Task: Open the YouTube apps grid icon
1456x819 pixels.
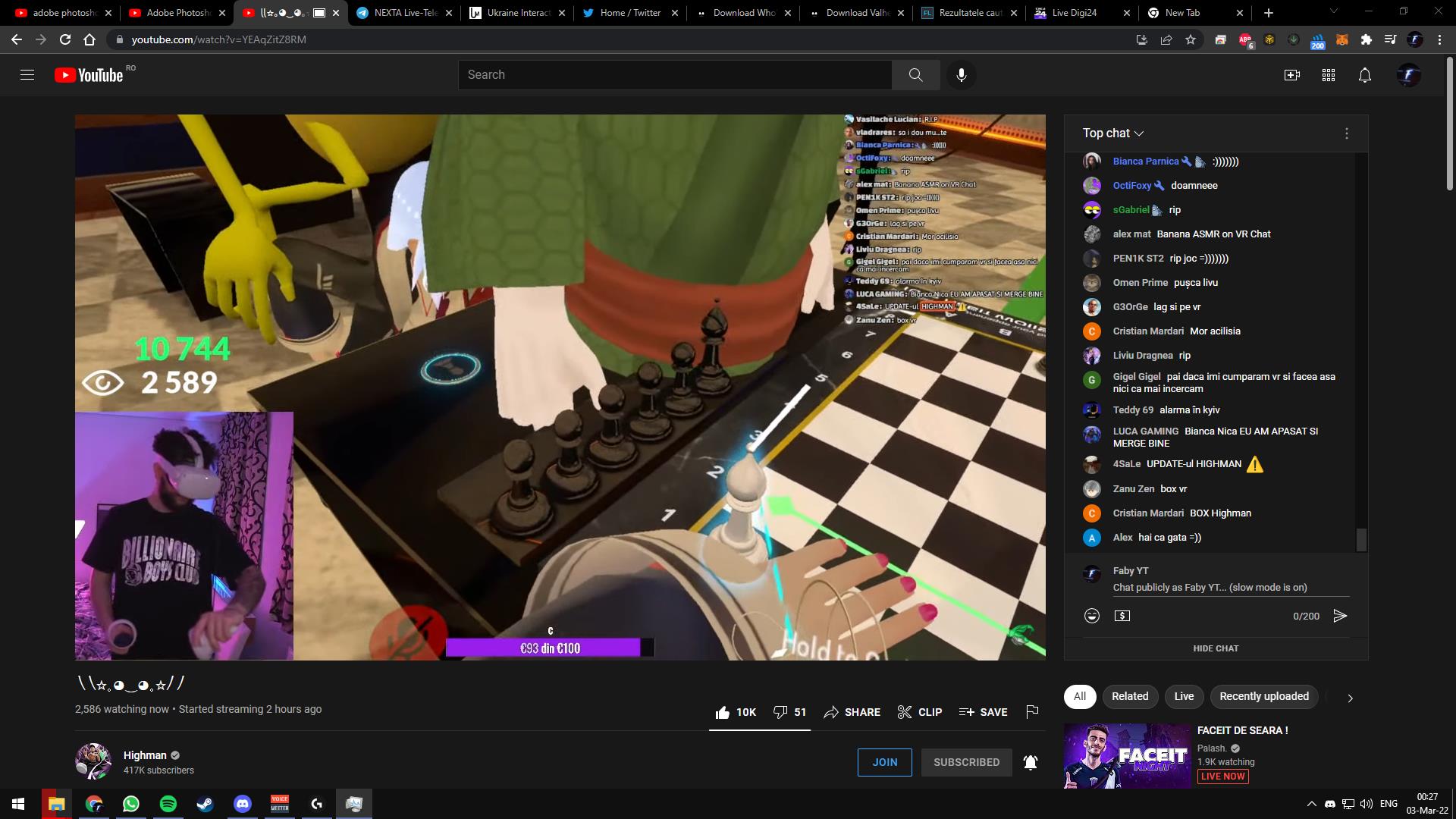Action: 1328,75
